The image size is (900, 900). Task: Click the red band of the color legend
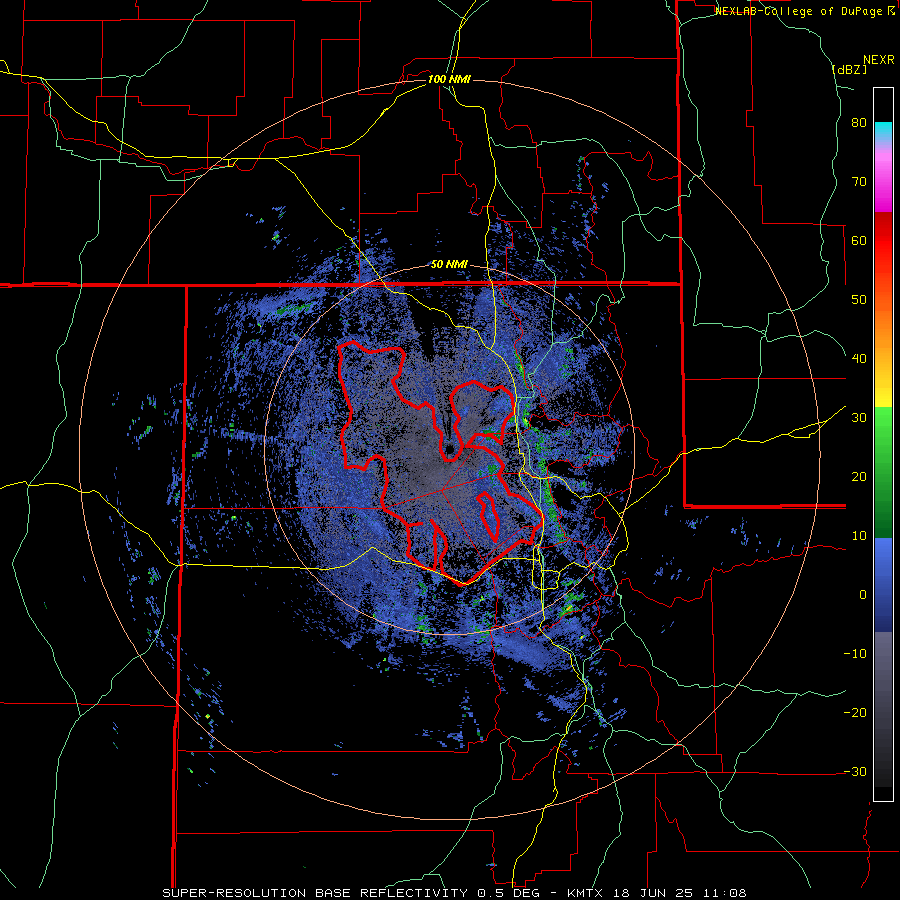883,241
